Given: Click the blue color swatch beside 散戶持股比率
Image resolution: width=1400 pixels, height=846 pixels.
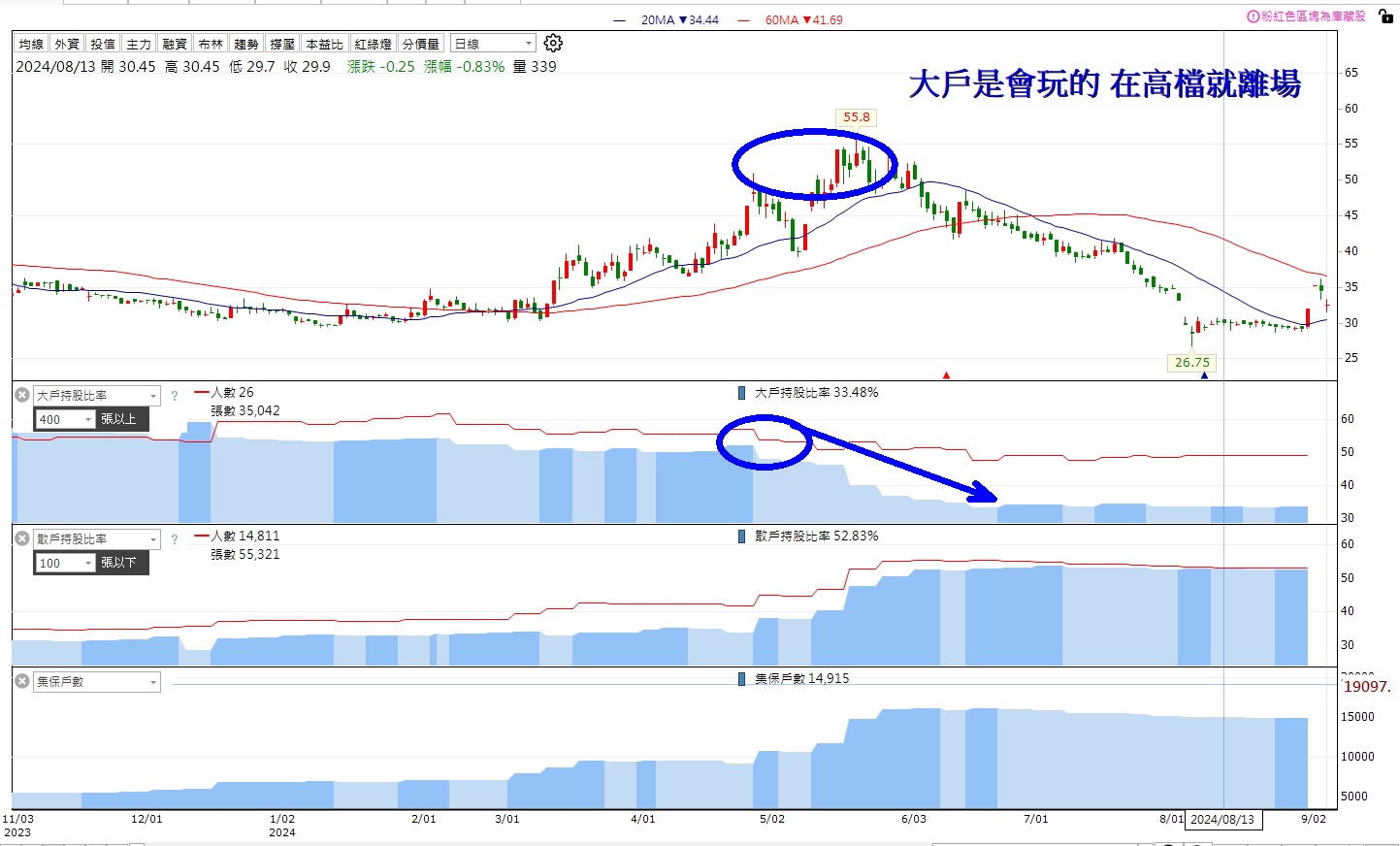Looking at the screenshot, I should coord(740,536).
